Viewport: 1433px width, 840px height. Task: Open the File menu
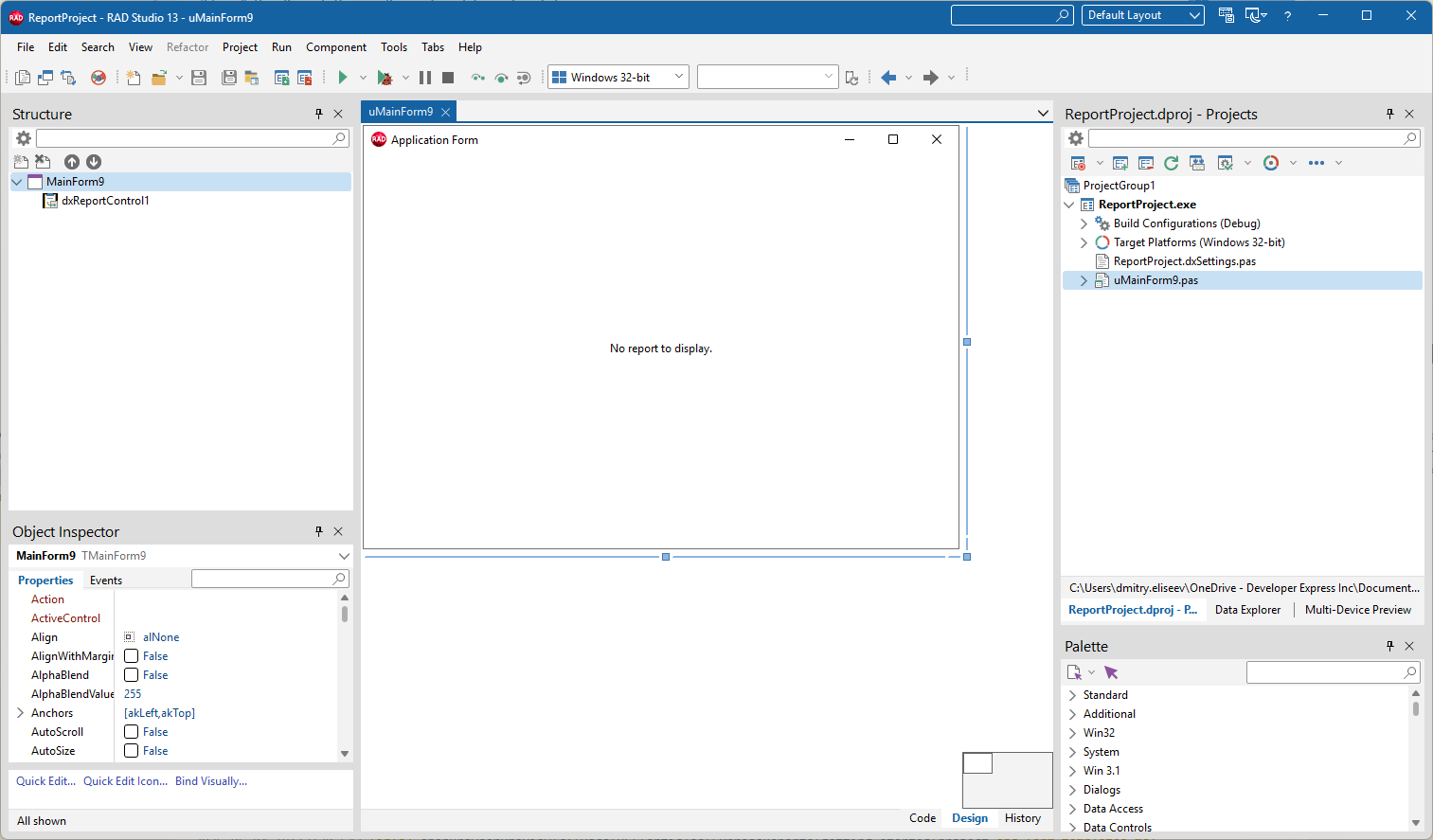tap(26, 47)
